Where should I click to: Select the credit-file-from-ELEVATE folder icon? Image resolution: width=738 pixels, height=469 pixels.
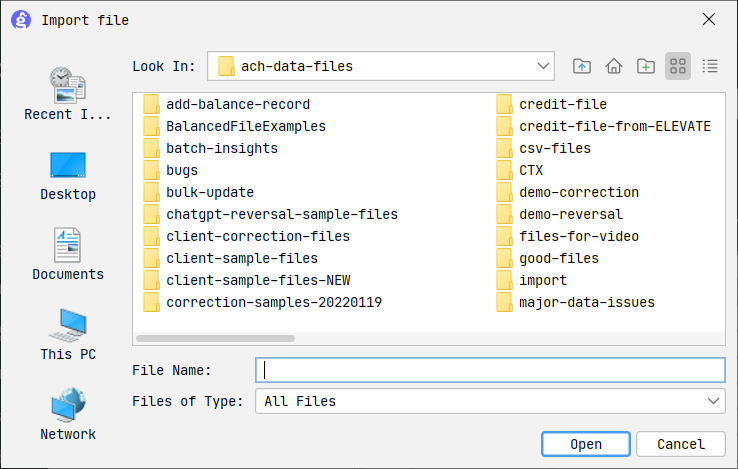(x=504, y=126)
